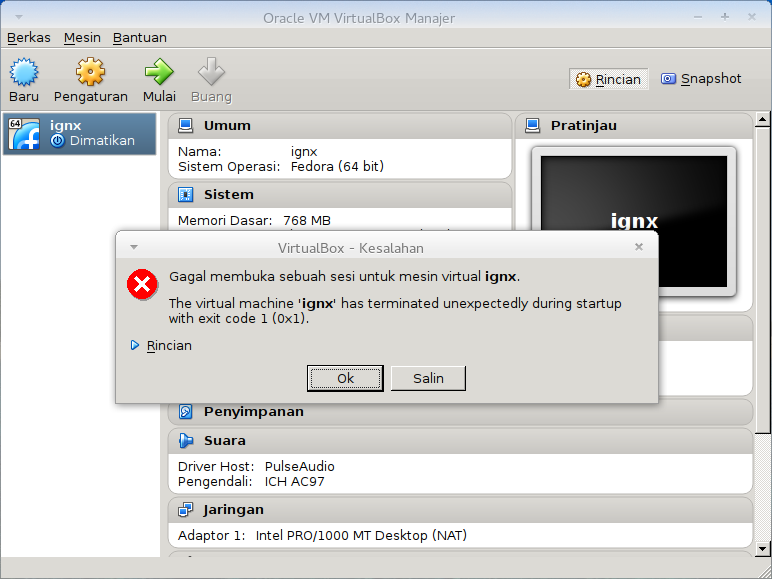Select the ignx machine in list
Image resolution: width=772 pixels, height=579 pixels.
coord(79,133)
